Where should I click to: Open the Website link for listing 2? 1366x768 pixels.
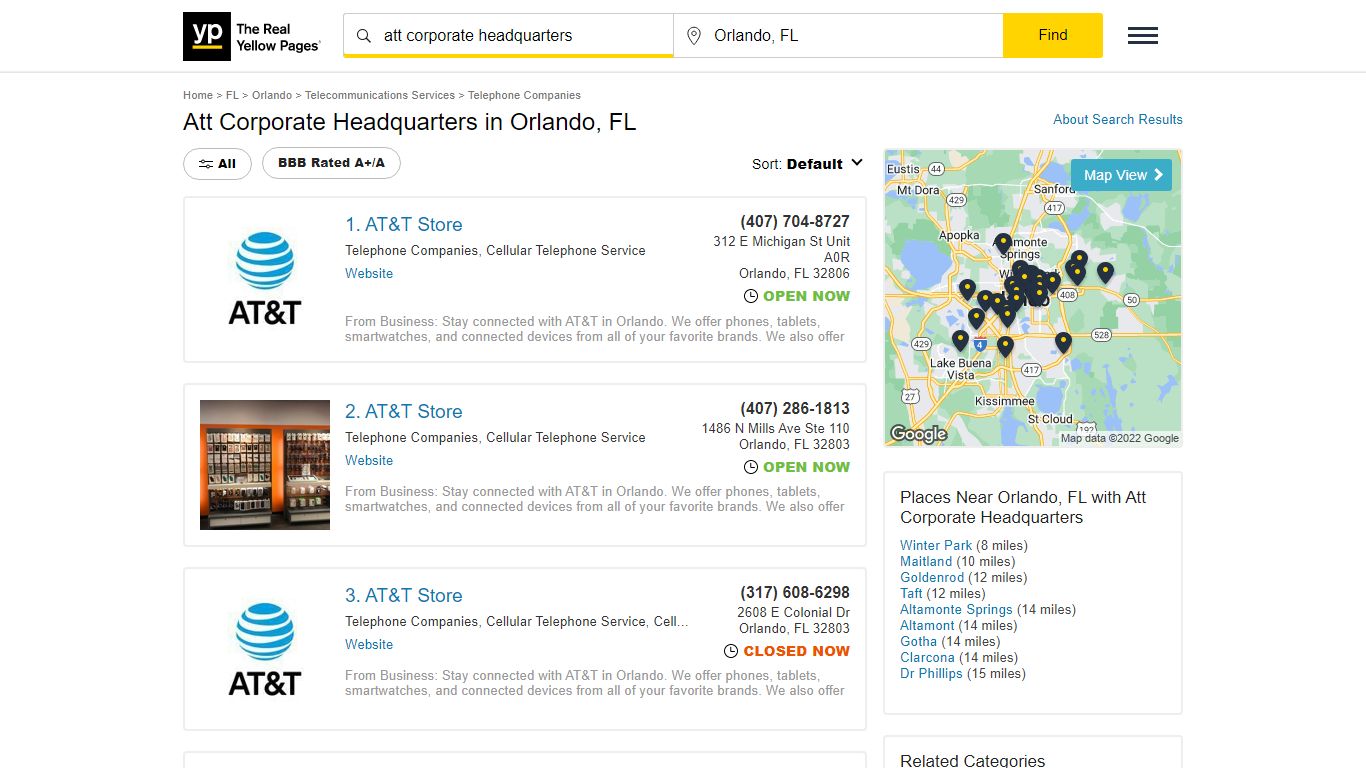tap(369, 461)
